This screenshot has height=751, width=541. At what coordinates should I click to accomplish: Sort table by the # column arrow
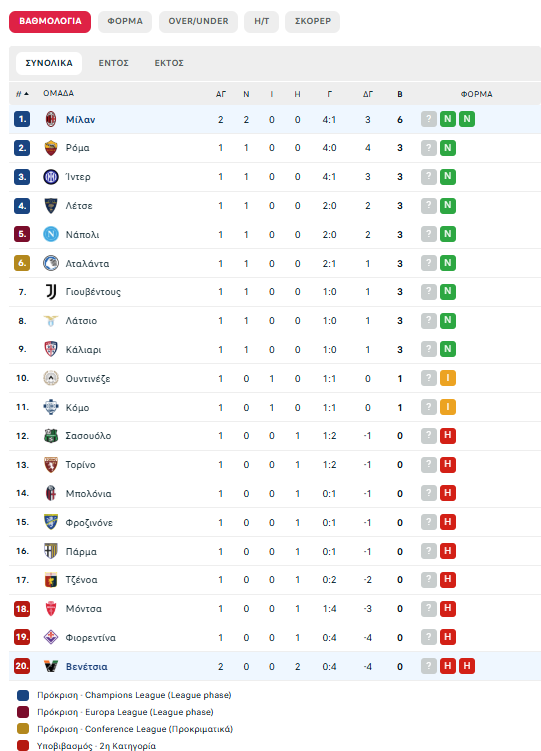coord(26,94)
